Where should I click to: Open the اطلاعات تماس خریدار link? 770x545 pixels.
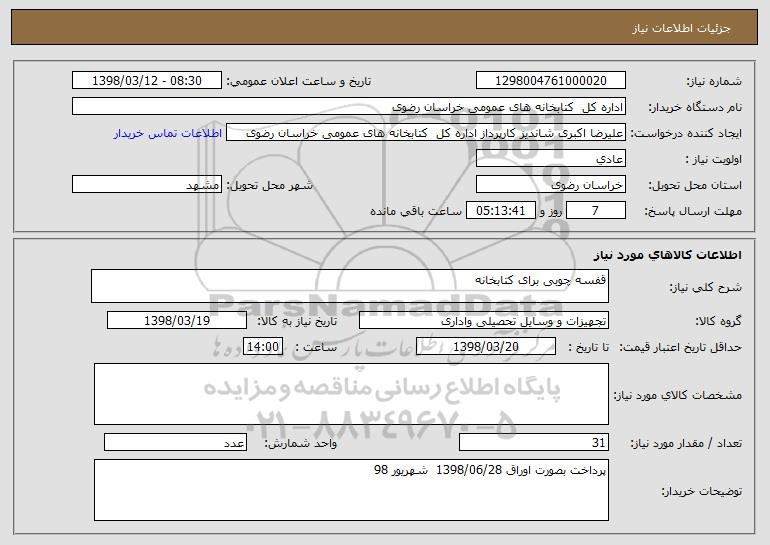pyautogui.click(x=168, y=133)
